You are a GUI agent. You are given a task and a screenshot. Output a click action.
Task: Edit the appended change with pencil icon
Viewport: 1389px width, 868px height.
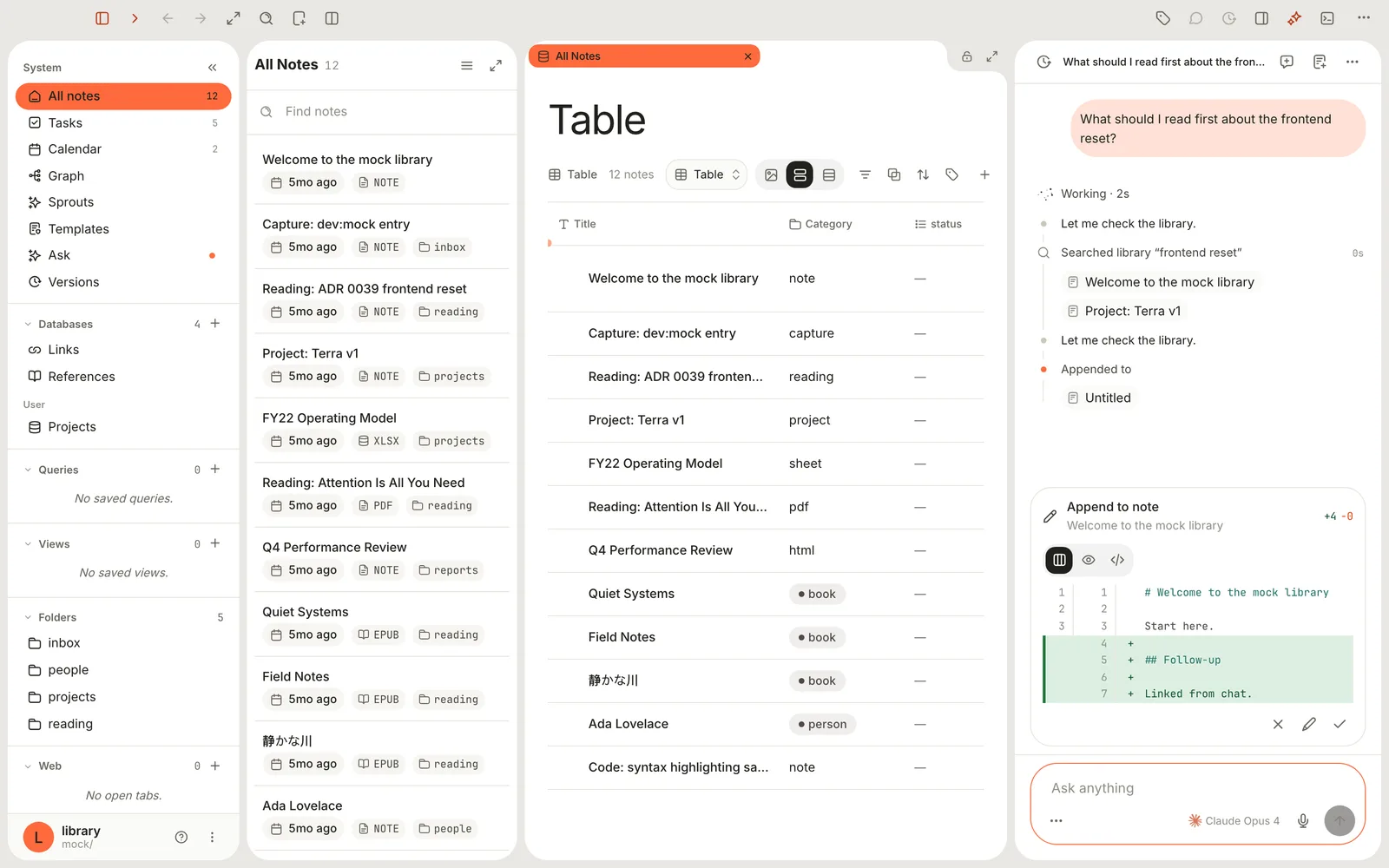coord(1309,724)
